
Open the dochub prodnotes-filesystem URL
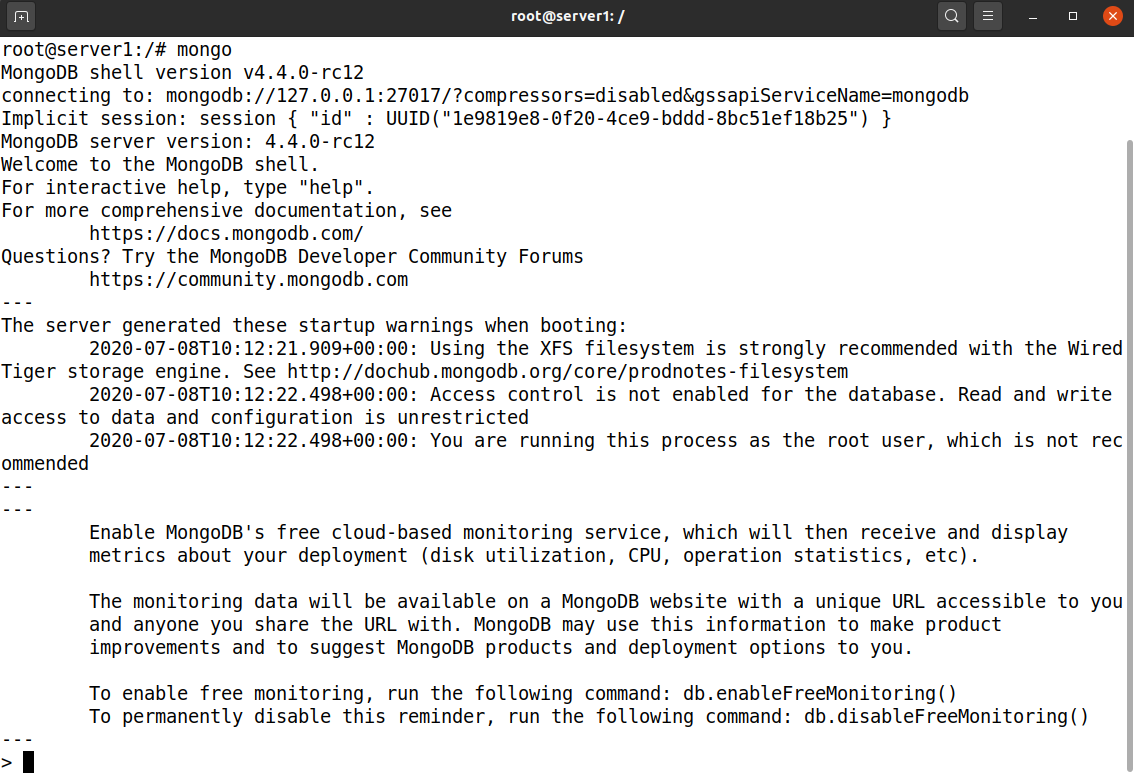(567, 372)
